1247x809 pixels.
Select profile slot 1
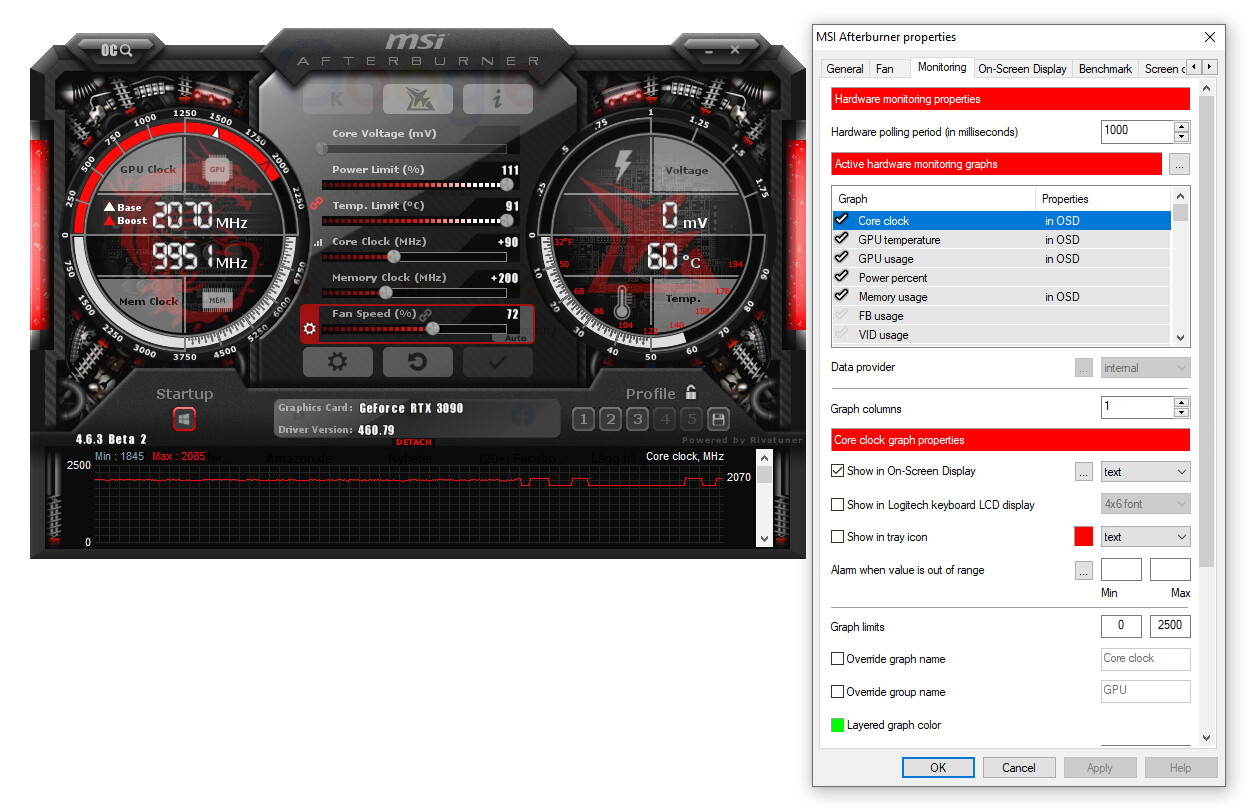tap(584, 419)
